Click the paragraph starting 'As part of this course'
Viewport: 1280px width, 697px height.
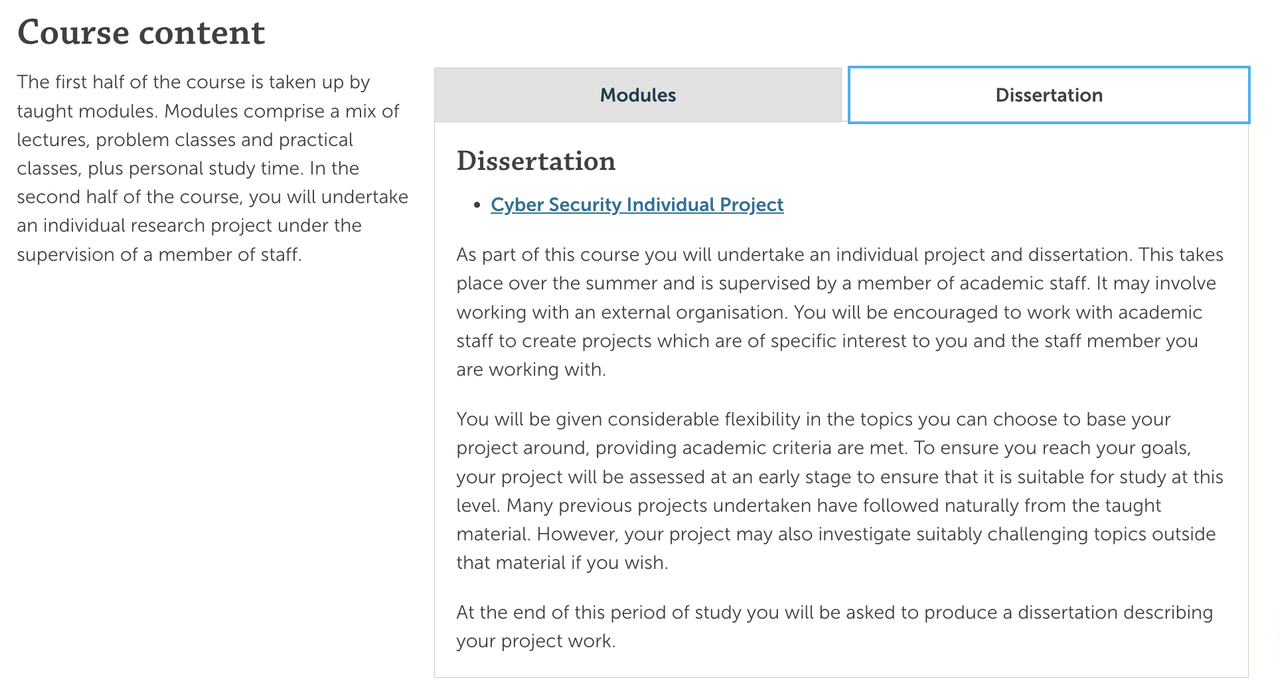pos(841,312)
